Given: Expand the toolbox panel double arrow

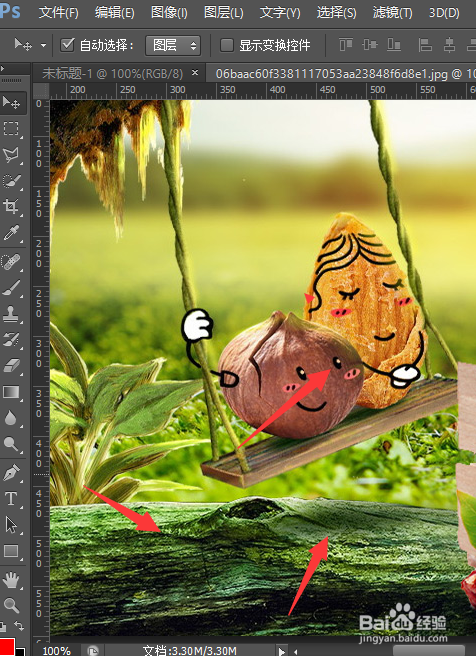Looking at the screenshot, I should coord(2,69).
